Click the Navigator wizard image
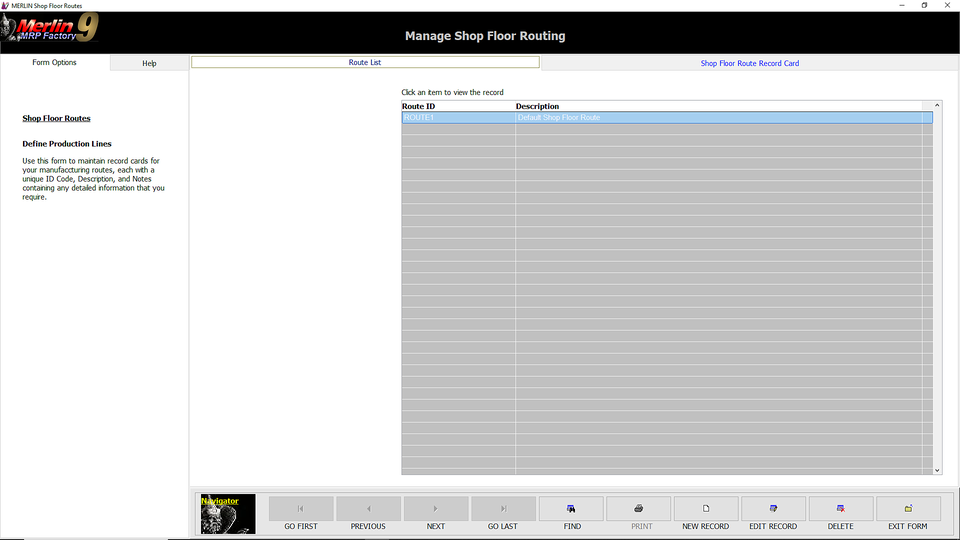Screen dimensions: 960x540 (x=228, y=514)
